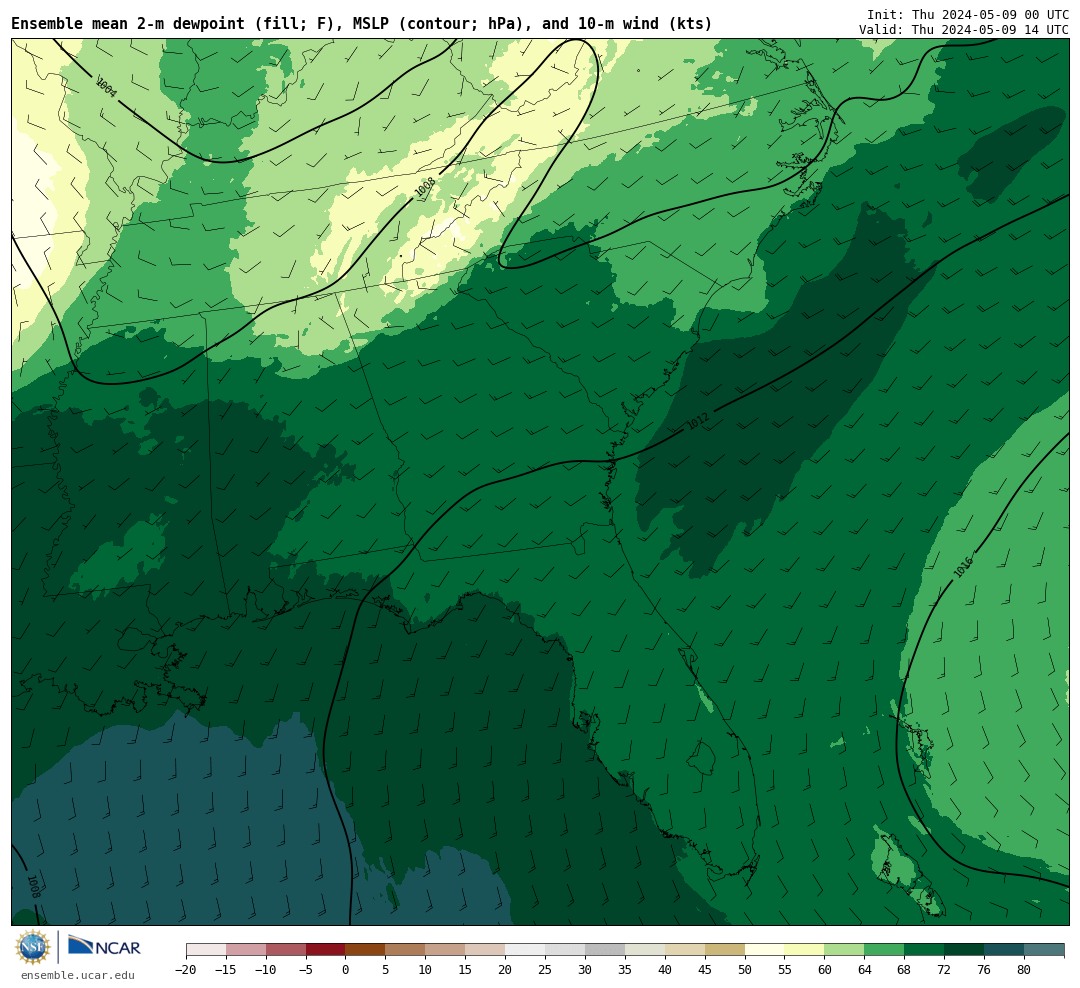The height and width of the screenshot is (988, 1080).
Task: Click the 0 colorbar tick label
Action: pos(346,970)
